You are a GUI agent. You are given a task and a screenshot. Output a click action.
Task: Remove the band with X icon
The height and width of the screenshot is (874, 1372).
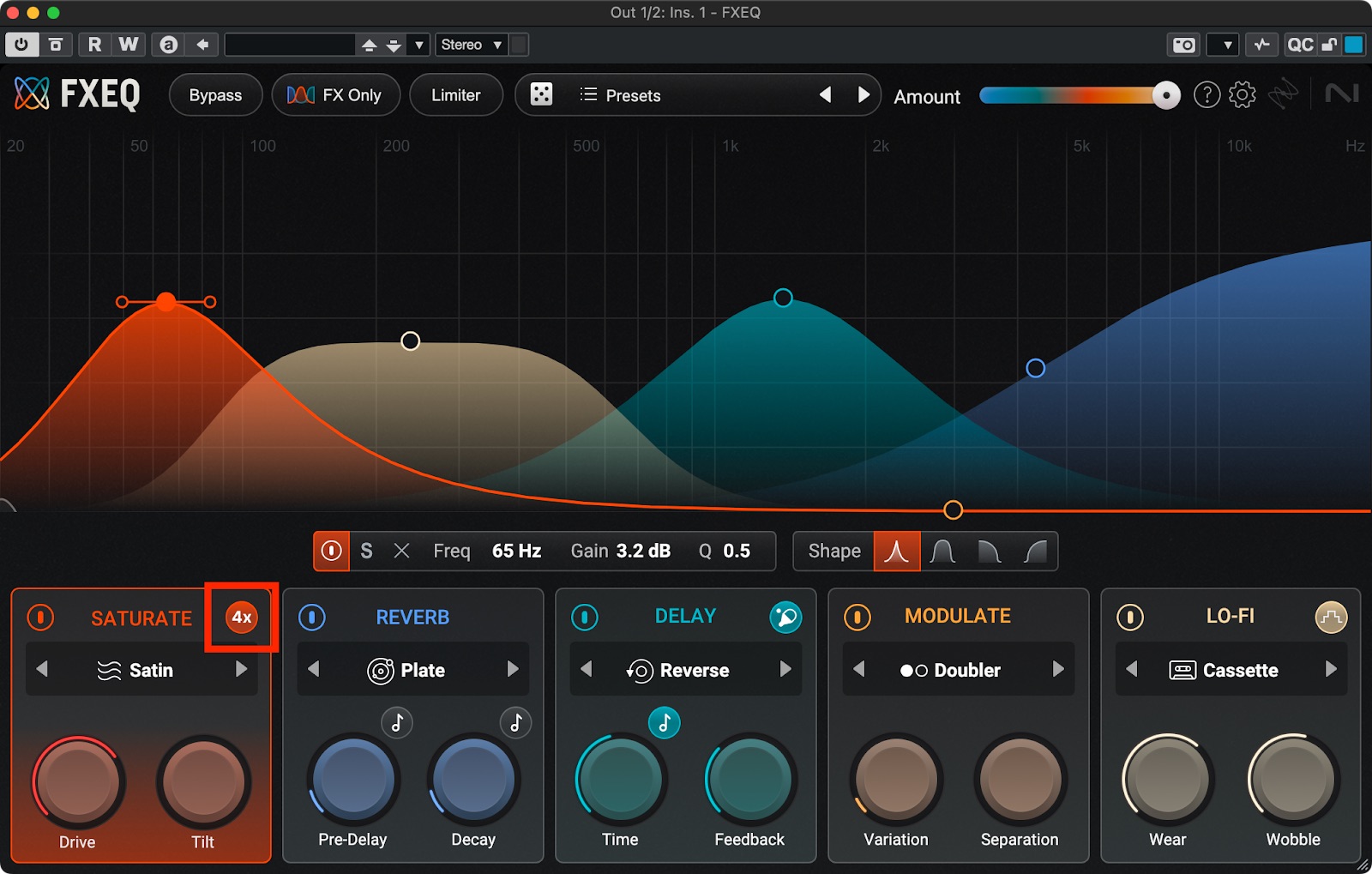401,551
